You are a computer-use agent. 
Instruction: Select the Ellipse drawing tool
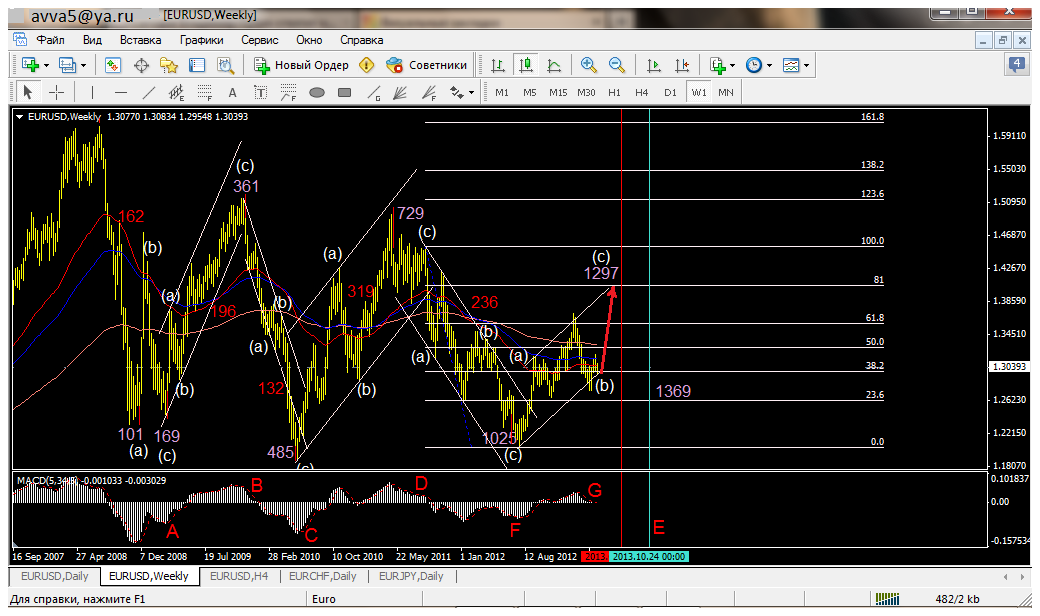(x=317, y=93)
